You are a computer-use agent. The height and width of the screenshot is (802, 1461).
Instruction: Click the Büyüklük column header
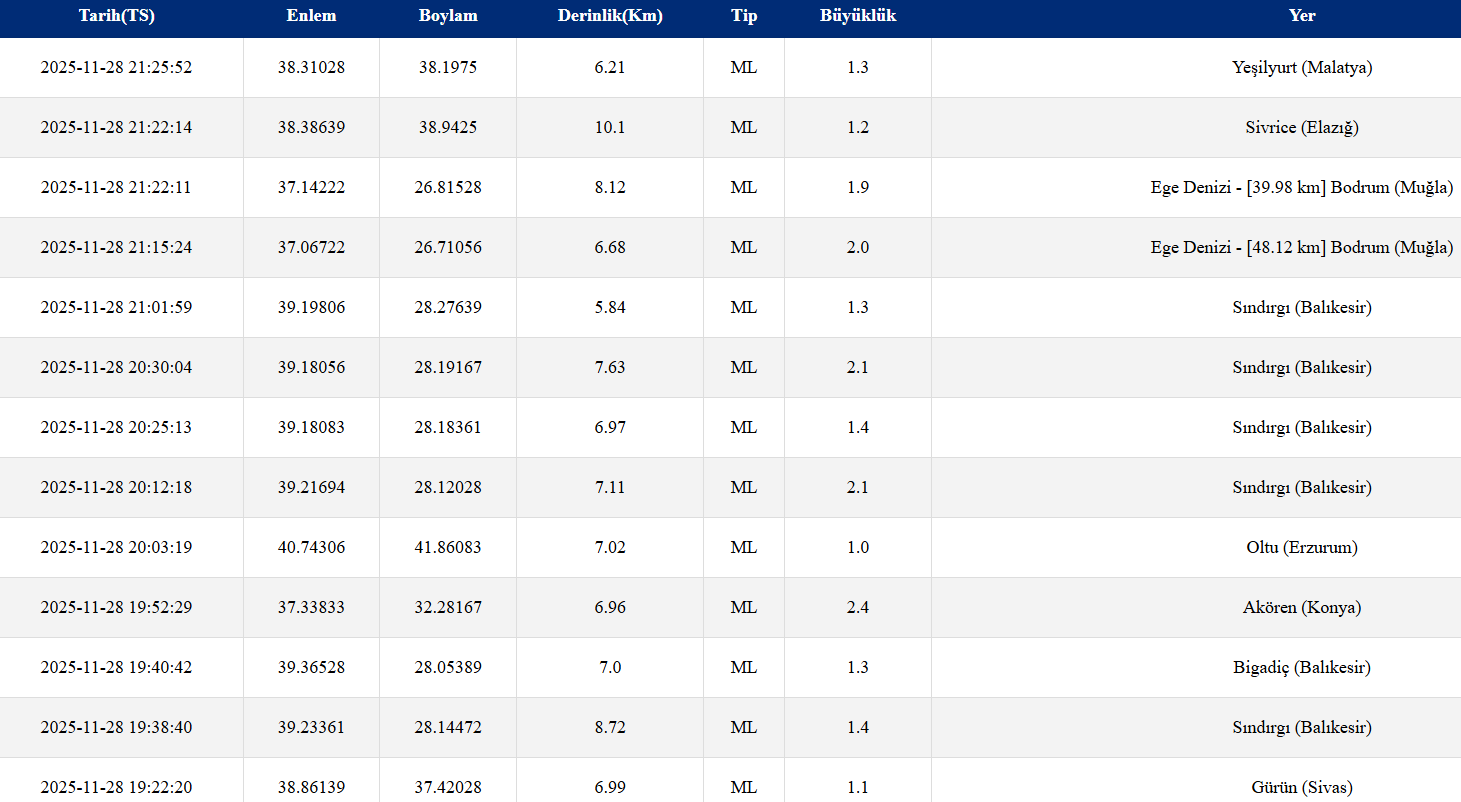(858, 16)
